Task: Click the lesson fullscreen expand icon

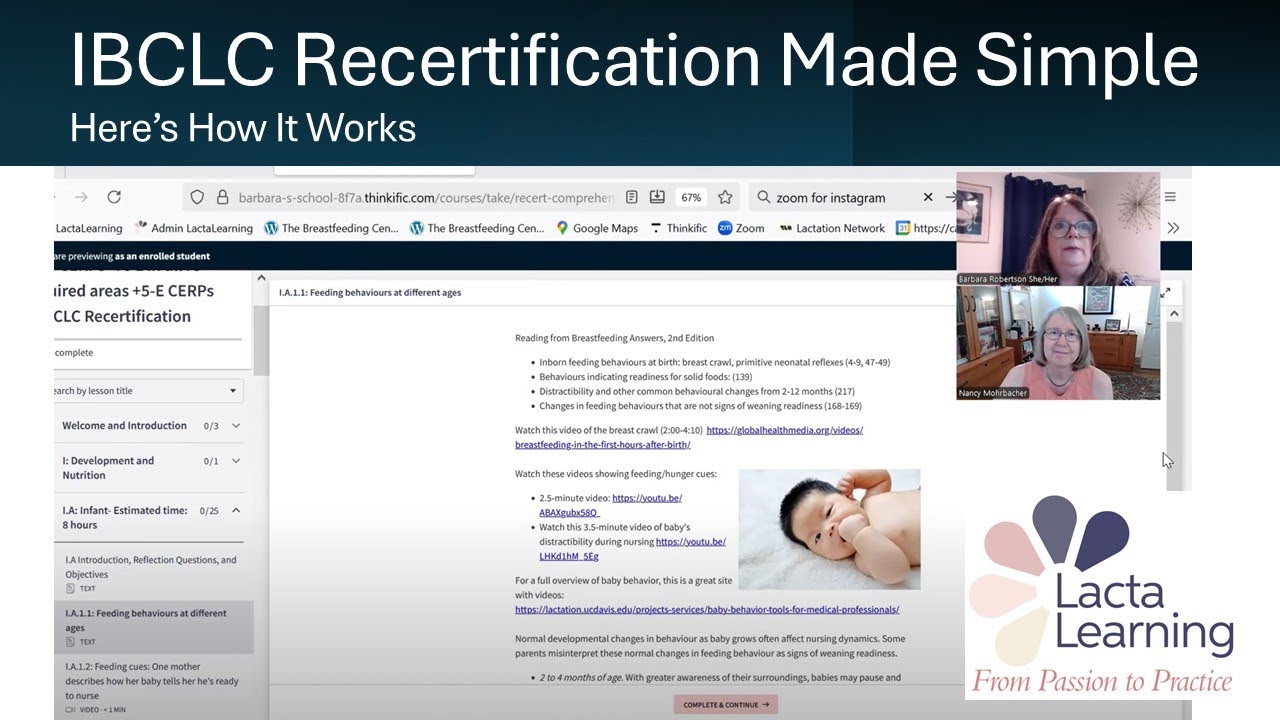Action: tap(1166, 292)
